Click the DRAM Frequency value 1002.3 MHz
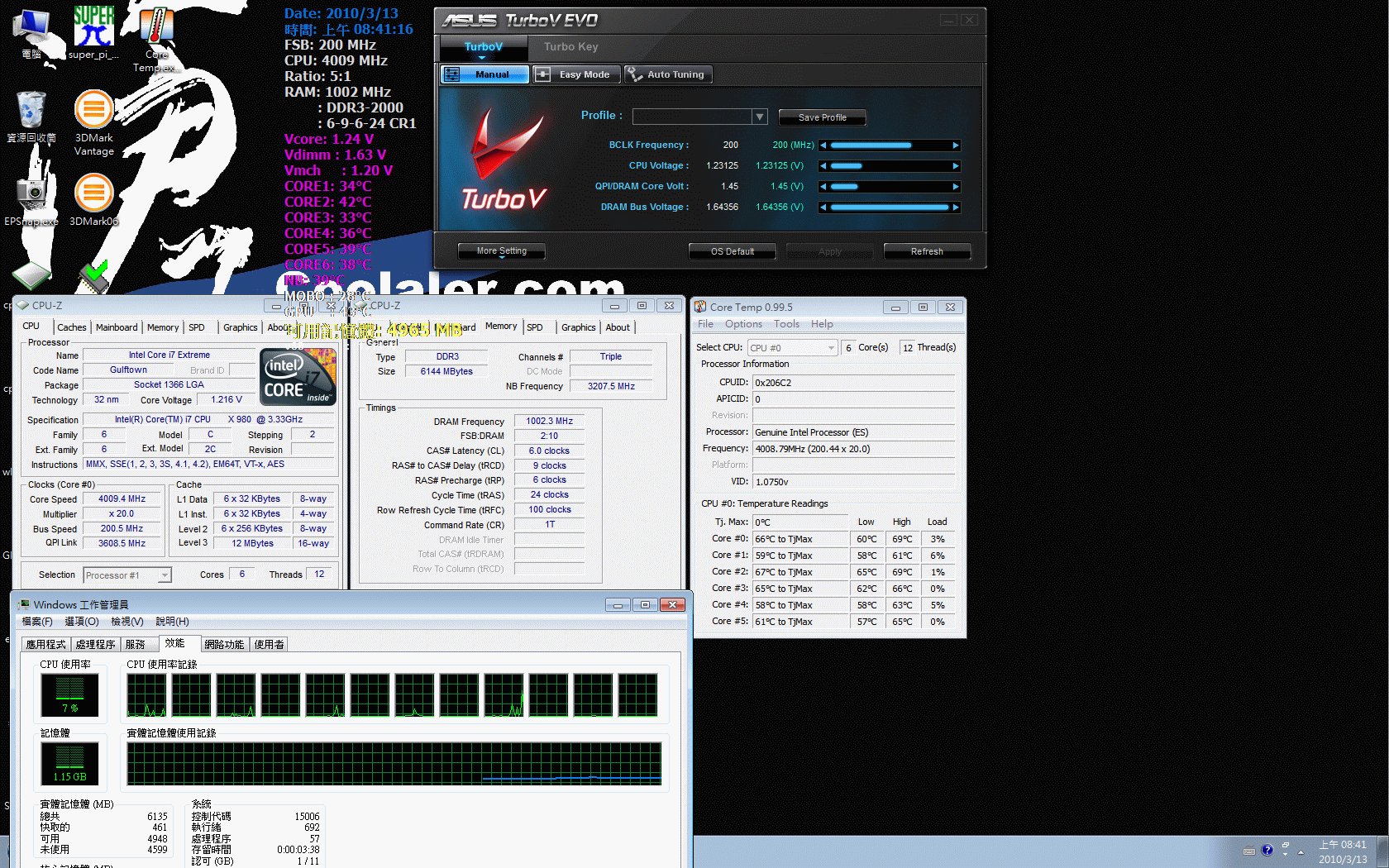 [550, 422]
